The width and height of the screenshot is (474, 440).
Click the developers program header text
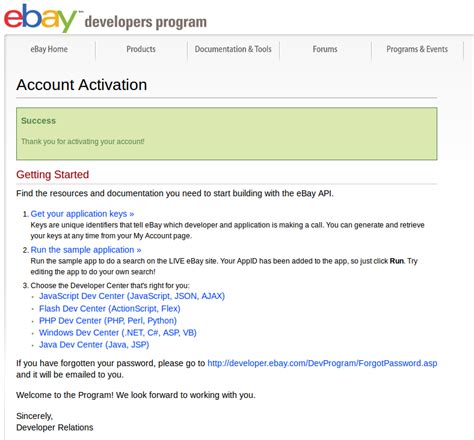tap(146, 22)
